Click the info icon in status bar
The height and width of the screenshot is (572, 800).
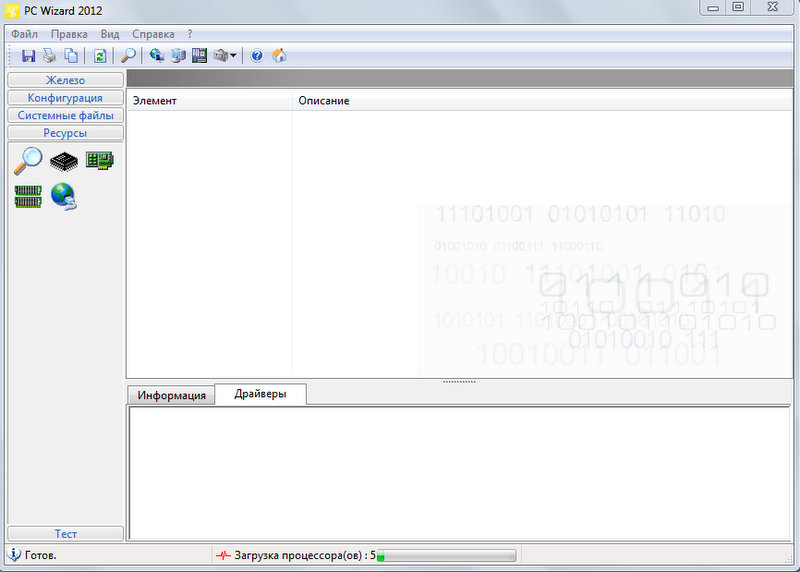pos(14,555)
